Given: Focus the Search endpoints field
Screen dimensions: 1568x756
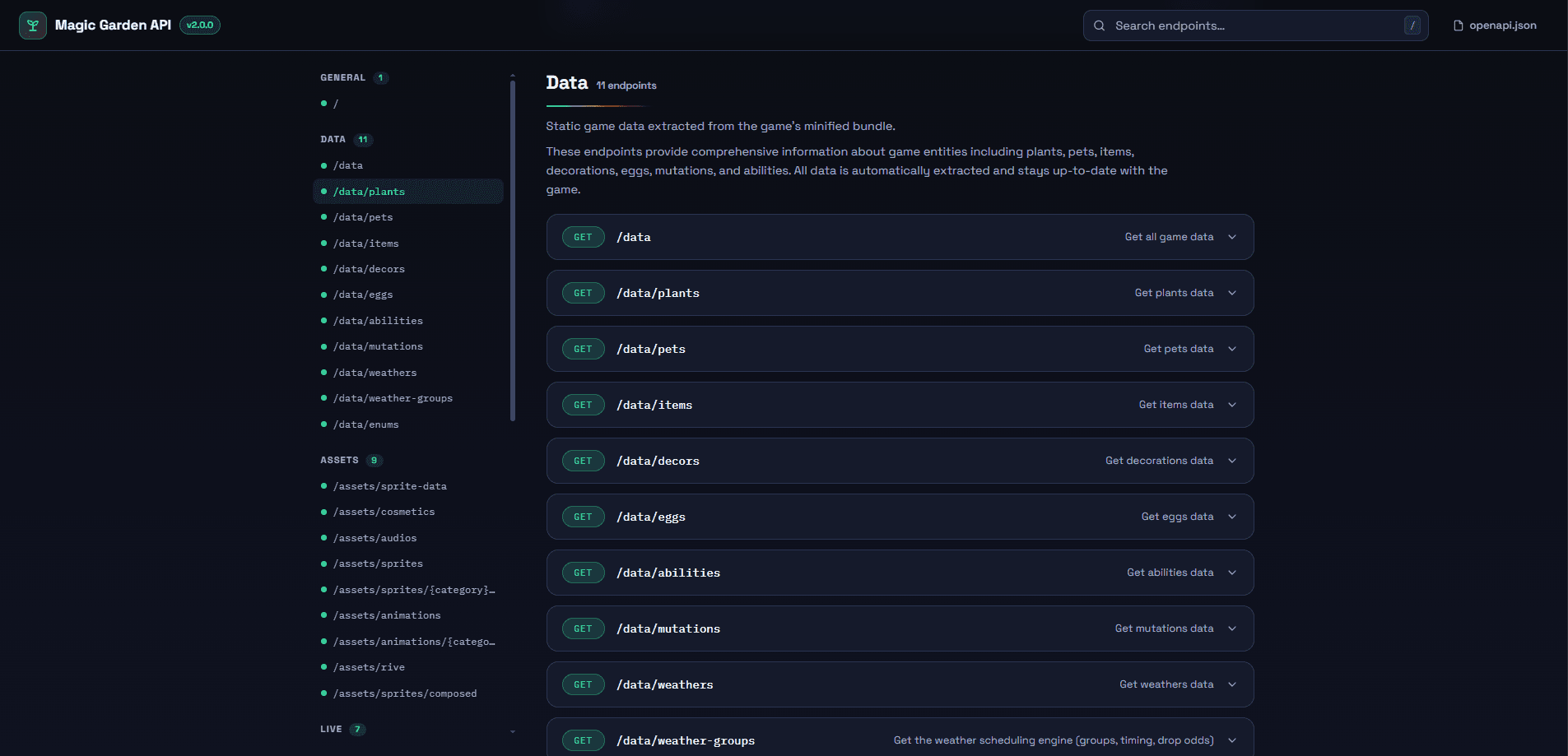Looking at the screenshot, I should [x=1255, y=26].
